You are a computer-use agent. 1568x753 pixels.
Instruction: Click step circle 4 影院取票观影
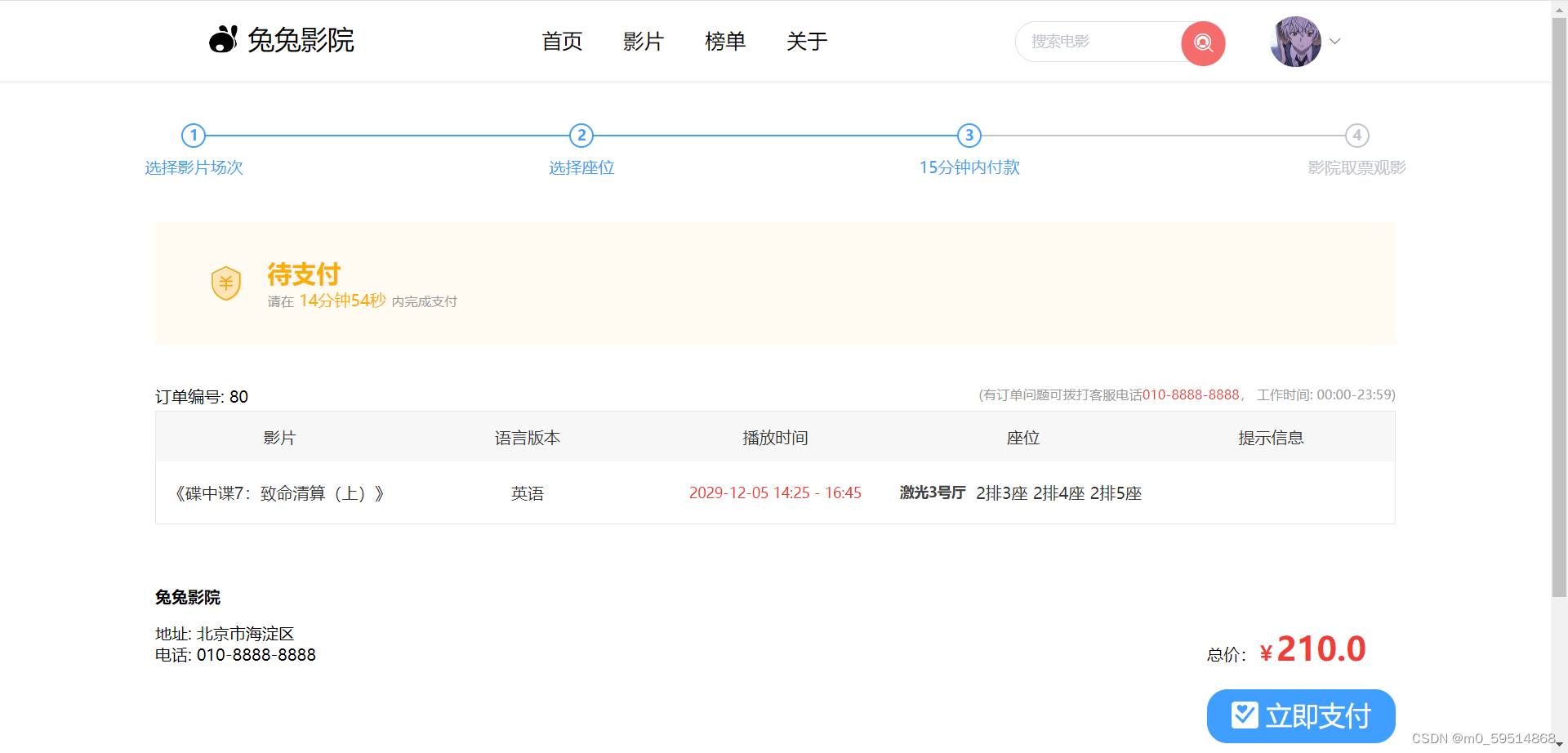pos(1356,136)
